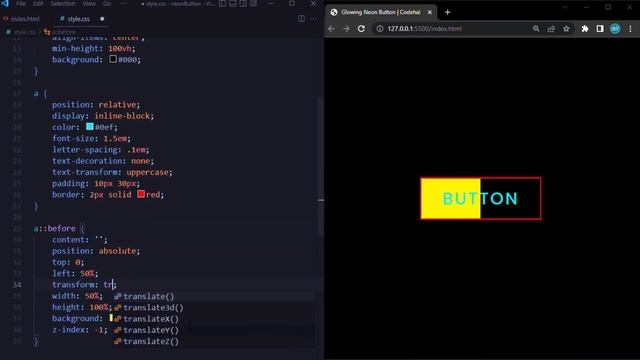Click the tab search chevron in Chrome
This screenshot has width=640, height=360.
[565, 7]
